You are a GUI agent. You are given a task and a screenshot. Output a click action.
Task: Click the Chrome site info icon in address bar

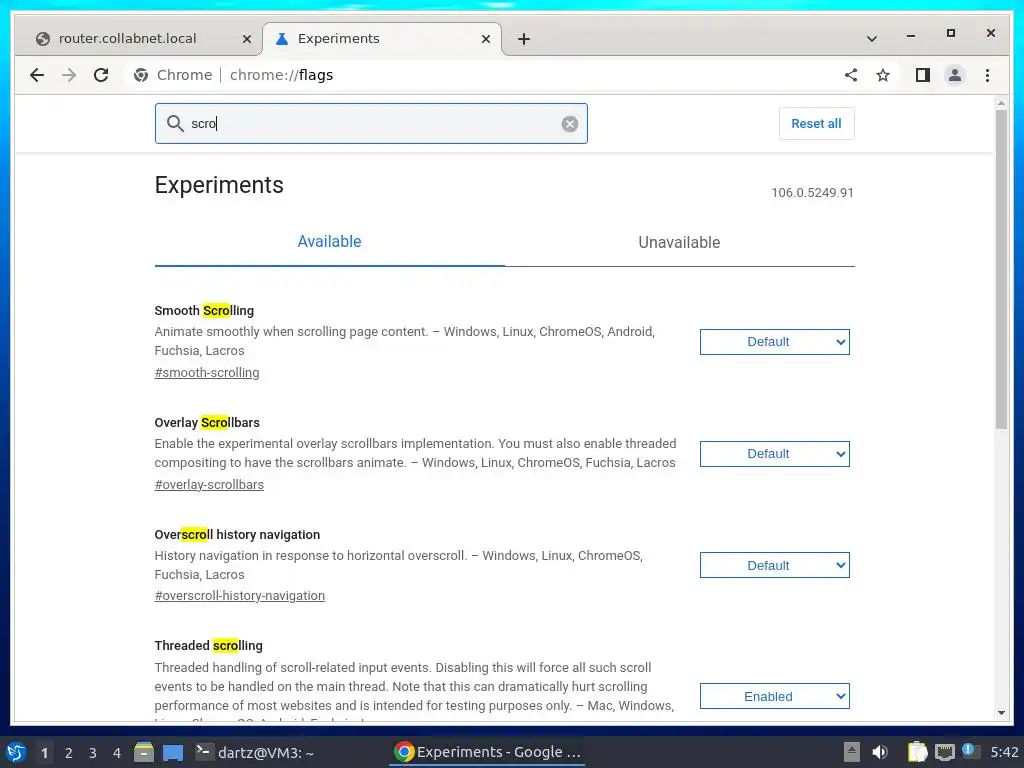pos(140,75)
